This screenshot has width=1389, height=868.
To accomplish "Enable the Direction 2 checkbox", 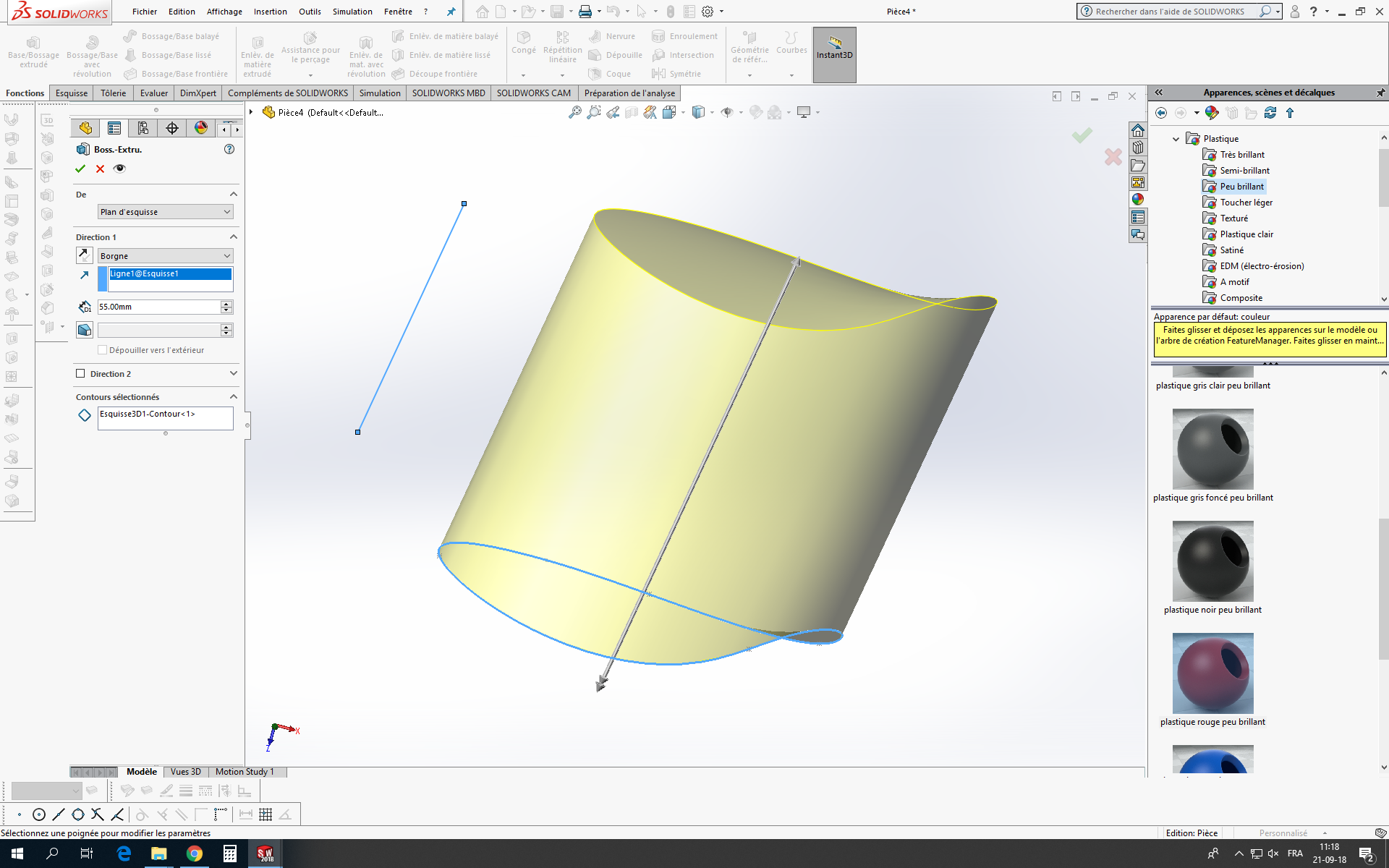I will (x=80, y=373).
